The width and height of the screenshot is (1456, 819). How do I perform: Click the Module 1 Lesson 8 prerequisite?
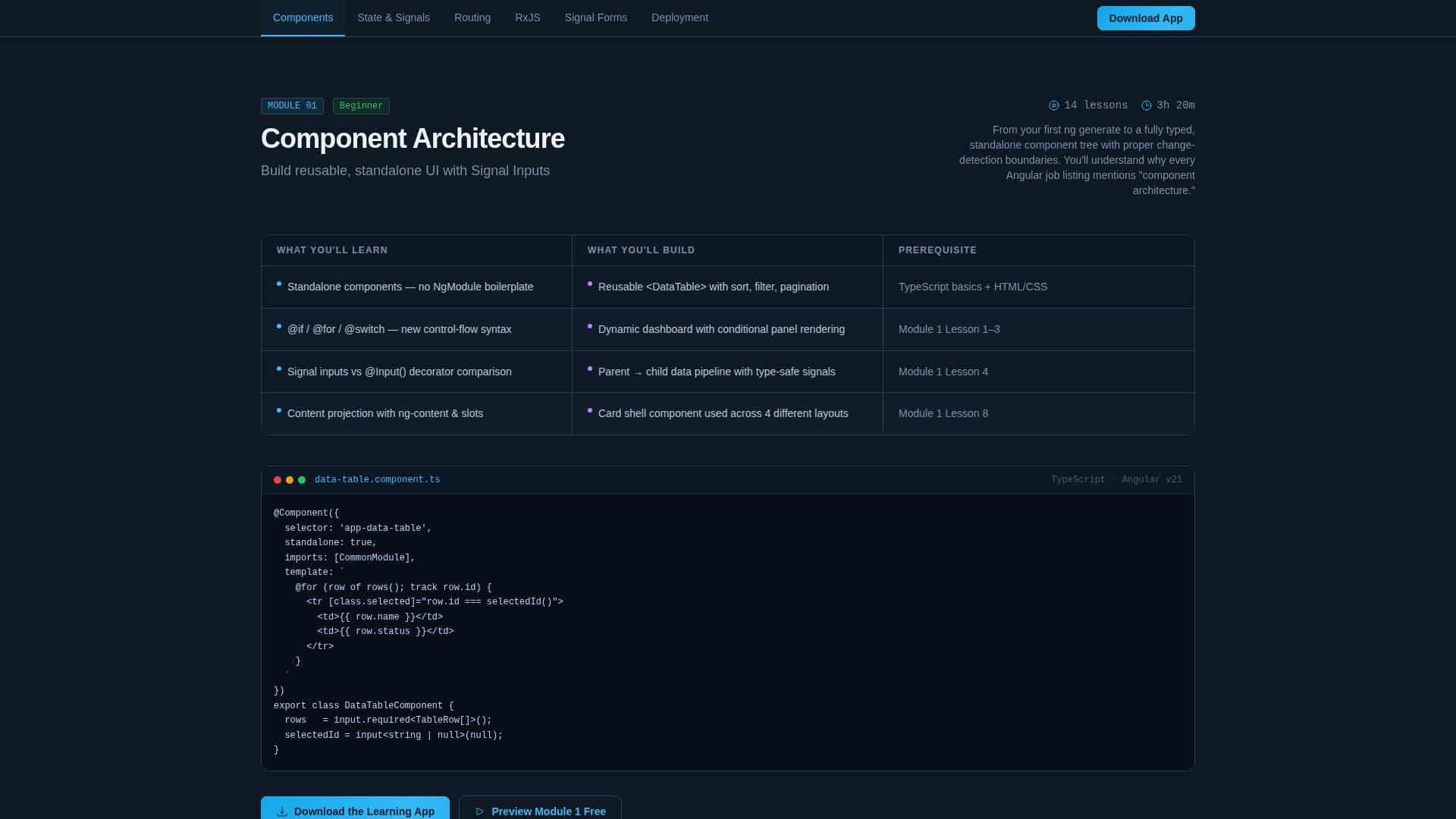tap(943, 413)
